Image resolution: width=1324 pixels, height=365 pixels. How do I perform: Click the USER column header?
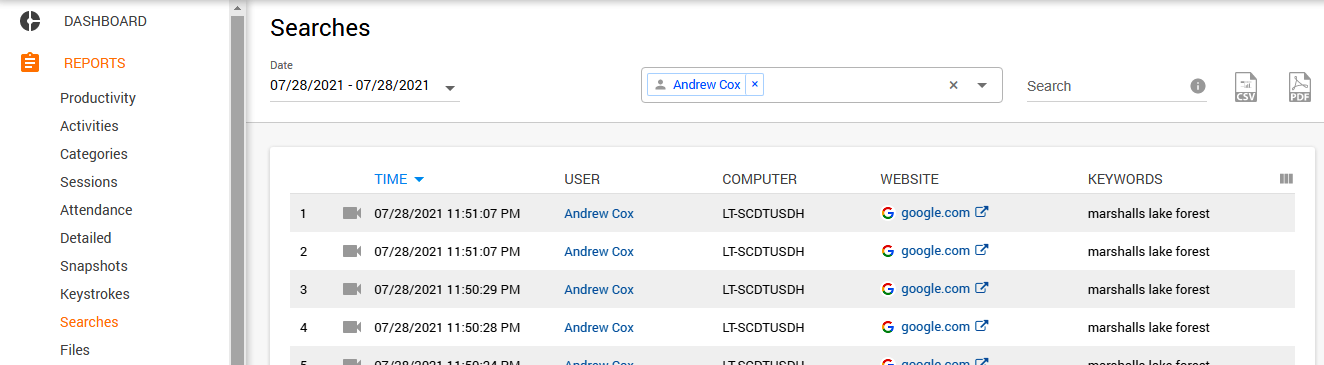[x=582, y=180]
